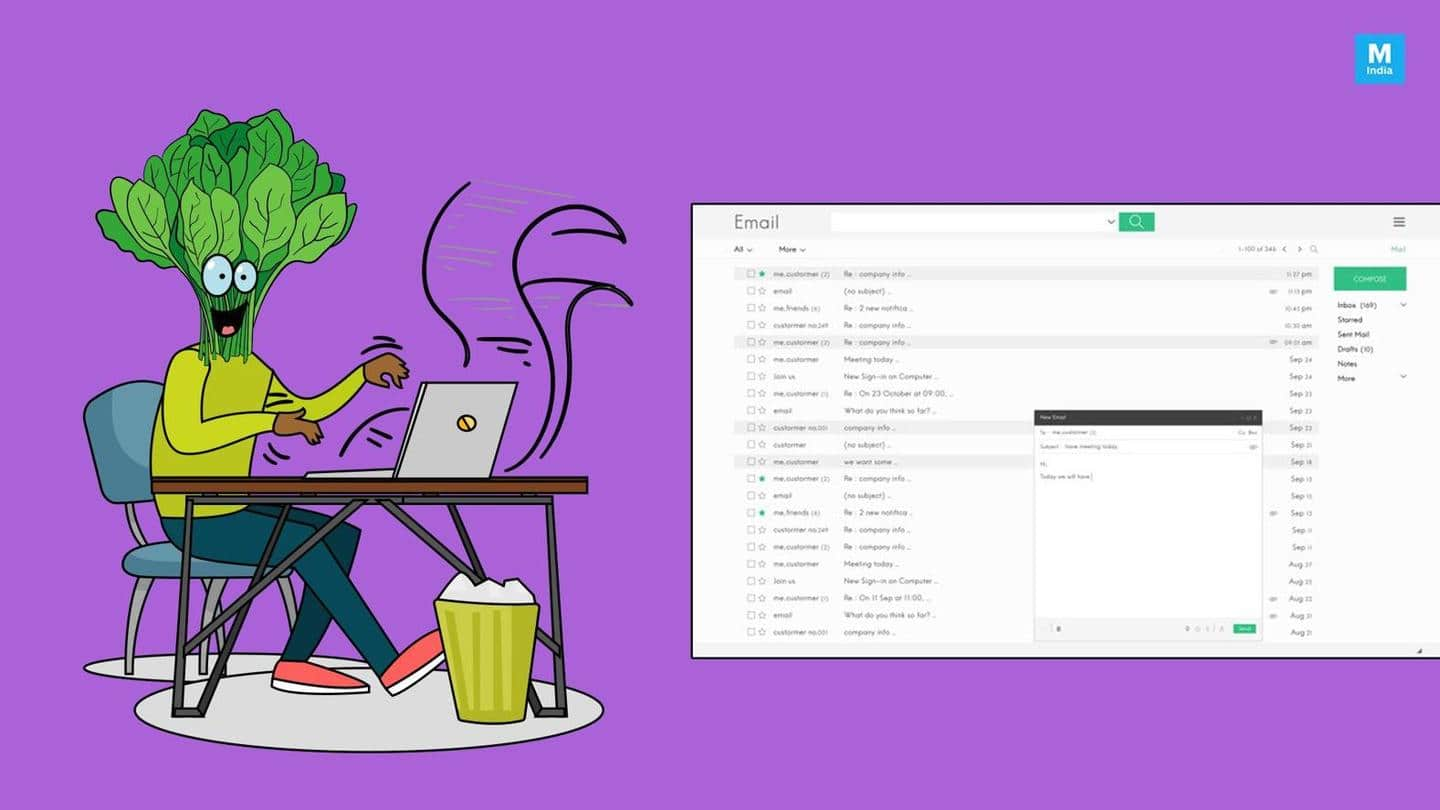Viewport: 1440px width, 810px height.
Task: Tick checkbox of 11:13 pm (no subject) email
Action: pos(751,291)
